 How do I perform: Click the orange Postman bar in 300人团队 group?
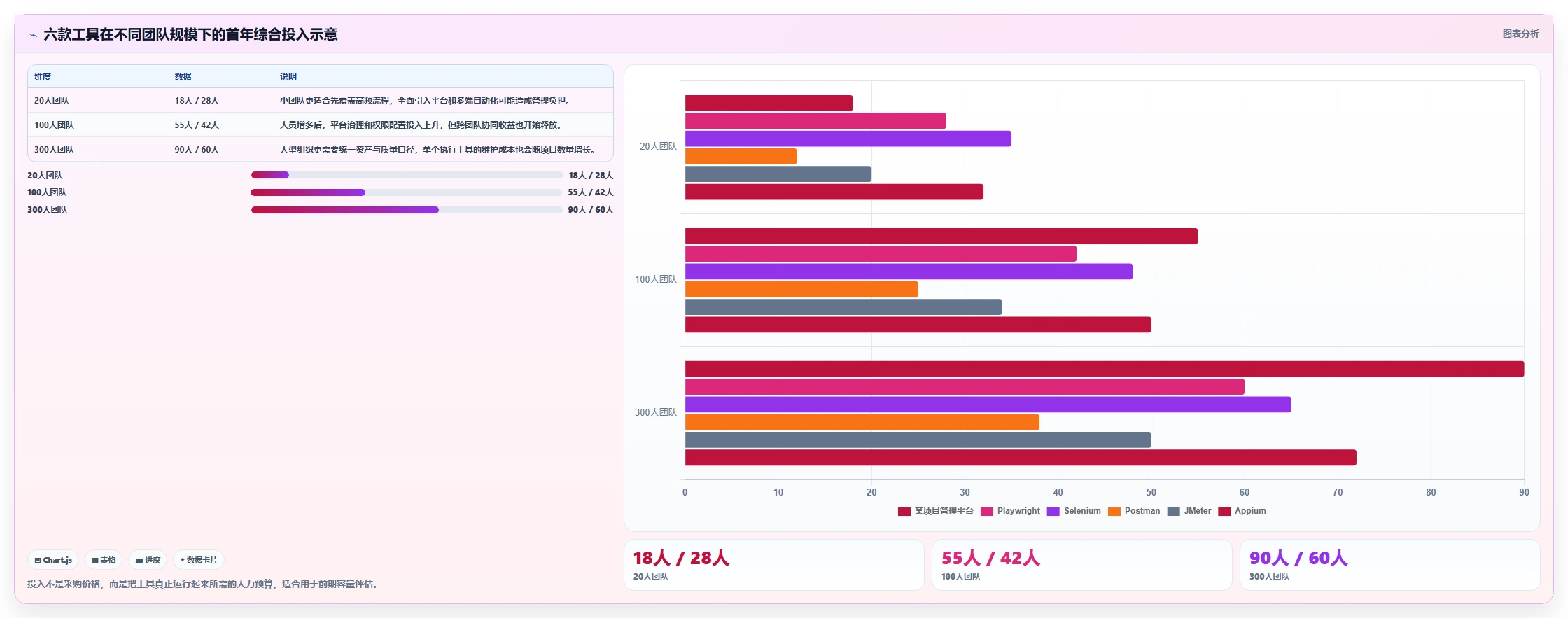[862, 422]
